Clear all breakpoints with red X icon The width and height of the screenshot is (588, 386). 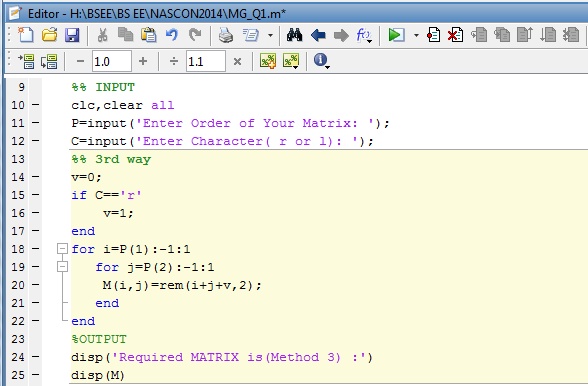click(x=456, y=35)
